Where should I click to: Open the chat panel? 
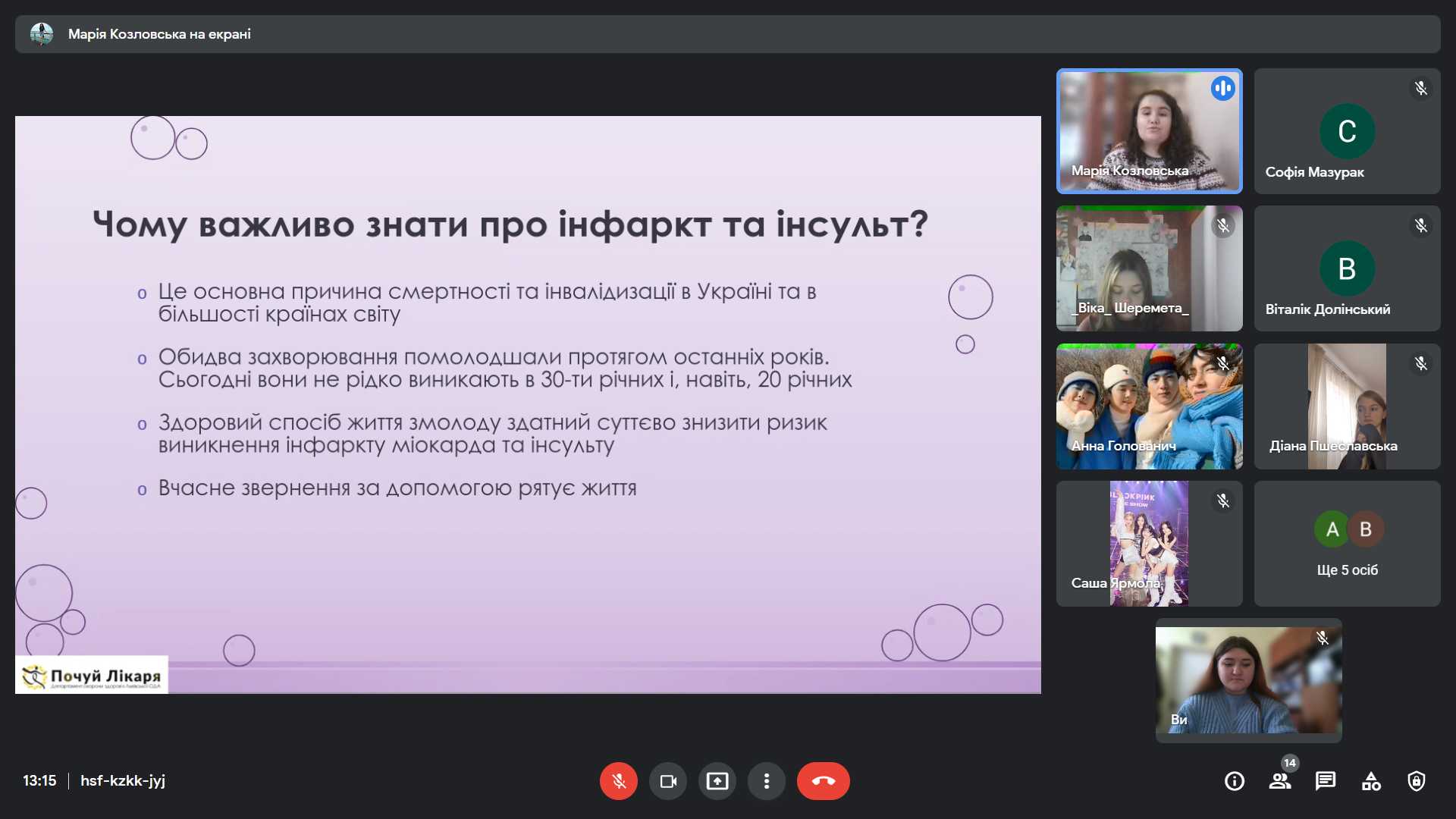tap(1325, 781)
